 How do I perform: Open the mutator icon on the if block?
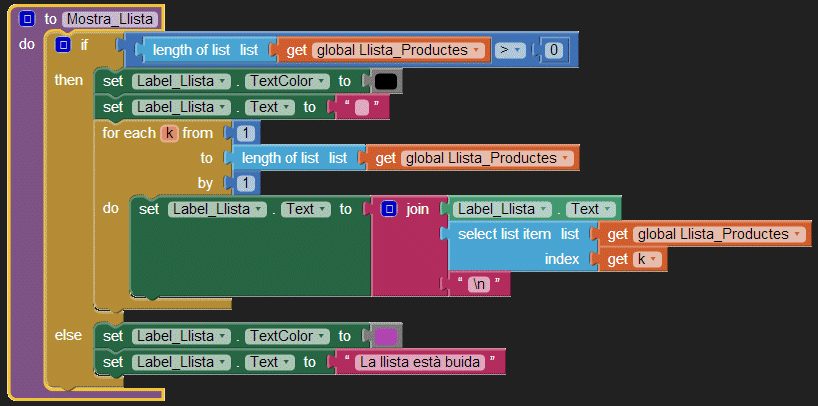(63, 46)
